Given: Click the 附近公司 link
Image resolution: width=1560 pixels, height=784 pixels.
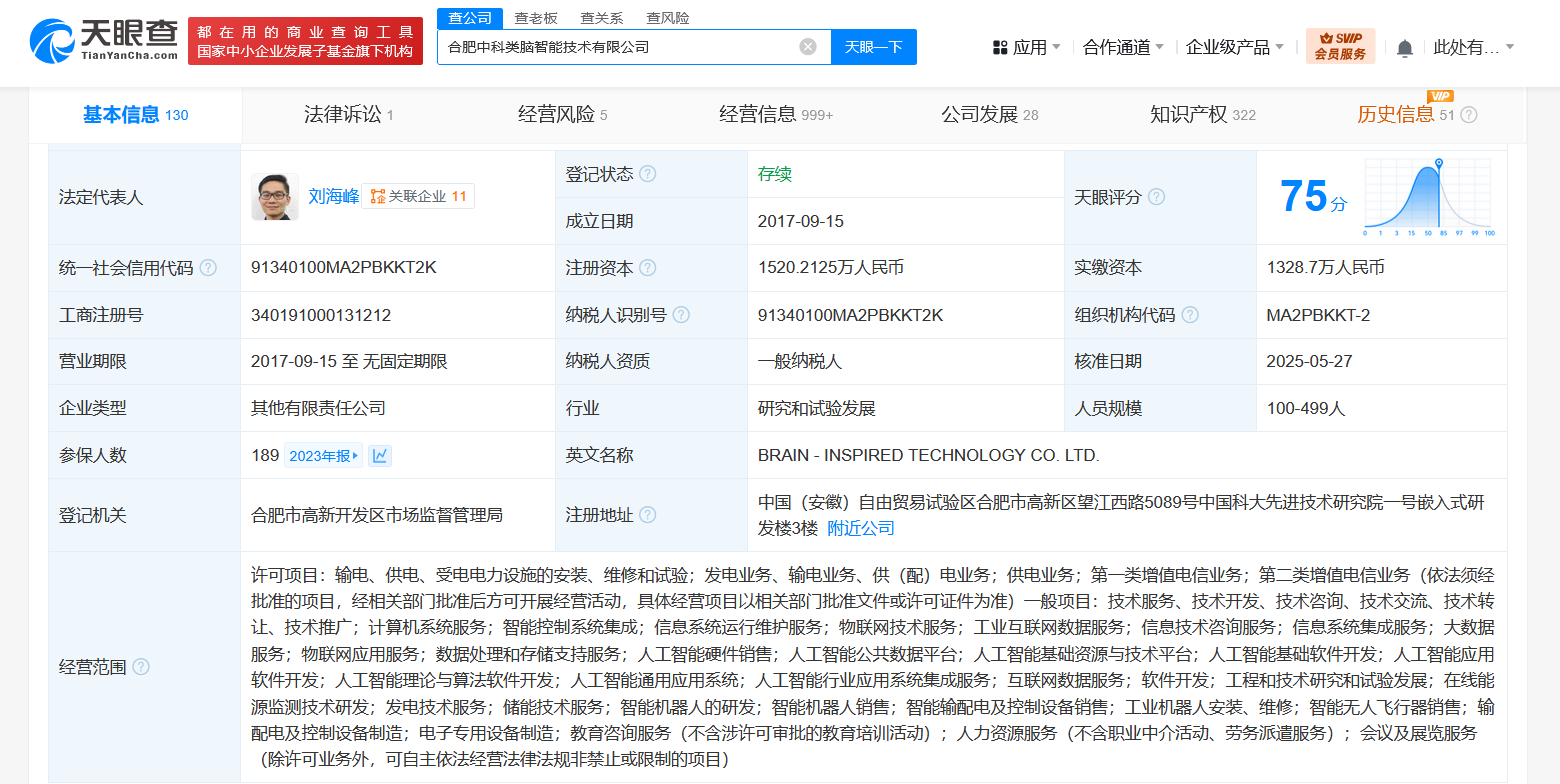Looking at the screenshot, I should [x=861, y=528].
